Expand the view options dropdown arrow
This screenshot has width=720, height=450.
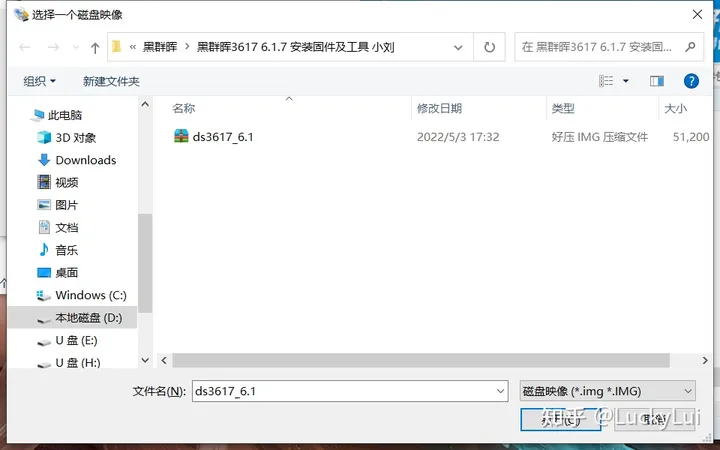coord(626,81)
